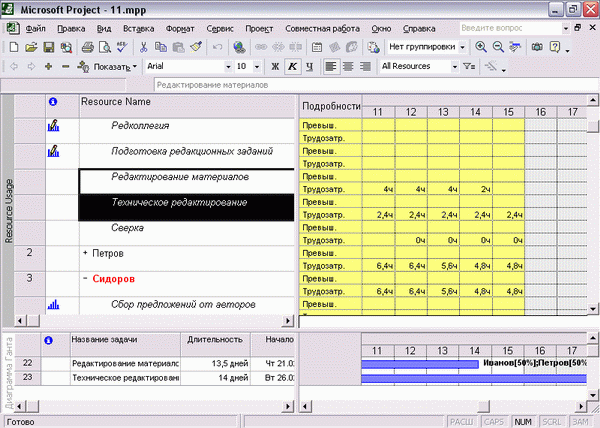600x428 pixels.
Task: Open the Формат menu
Action: (x=180, y=29)
